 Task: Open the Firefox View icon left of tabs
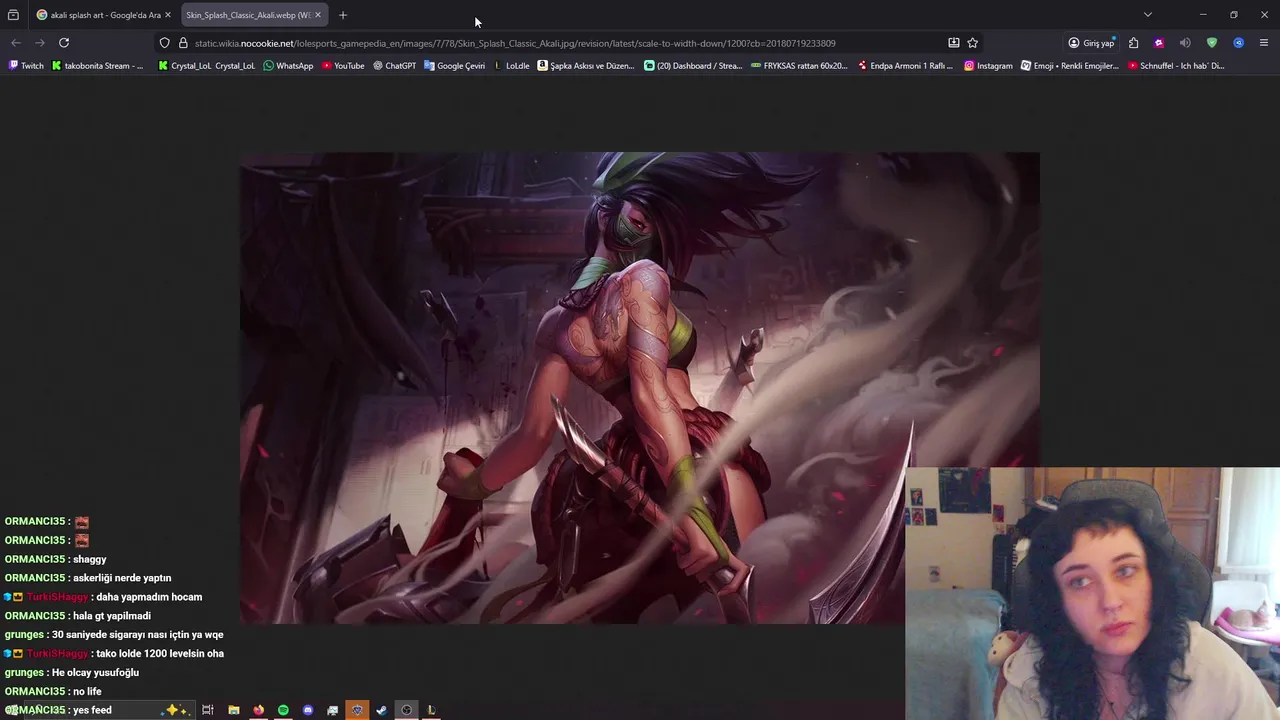(13, 15)
